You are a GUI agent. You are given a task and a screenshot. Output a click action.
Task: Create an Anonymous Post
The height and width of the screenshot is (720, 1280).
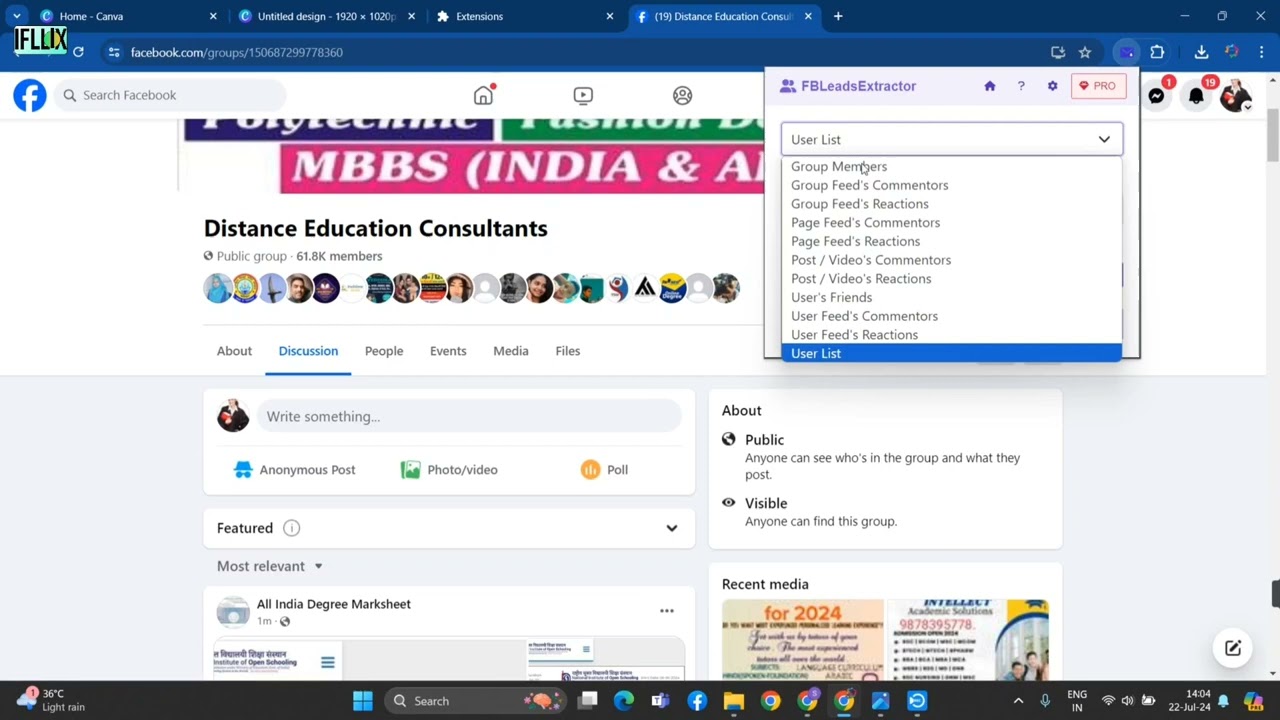[294, 470]
